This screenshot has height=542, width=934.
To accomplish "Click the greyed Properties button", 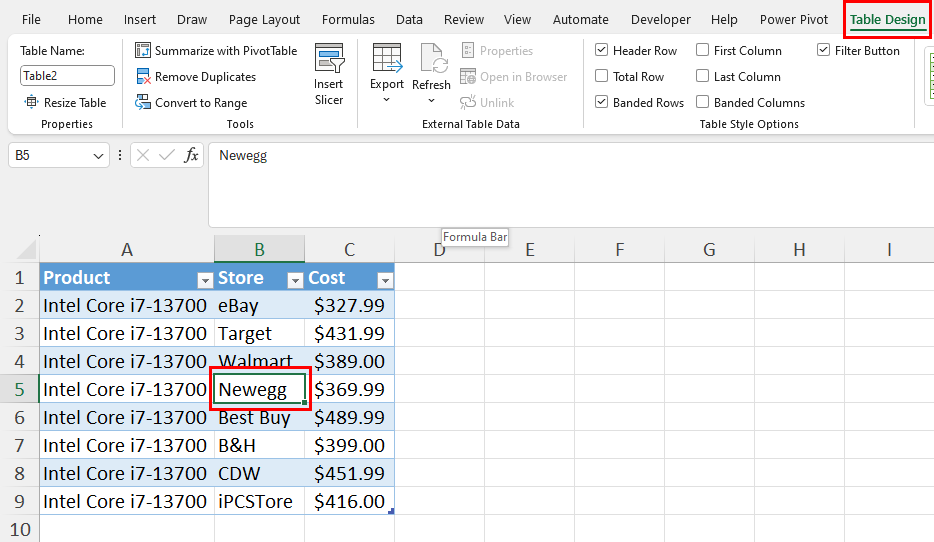I will pos(497,51).
